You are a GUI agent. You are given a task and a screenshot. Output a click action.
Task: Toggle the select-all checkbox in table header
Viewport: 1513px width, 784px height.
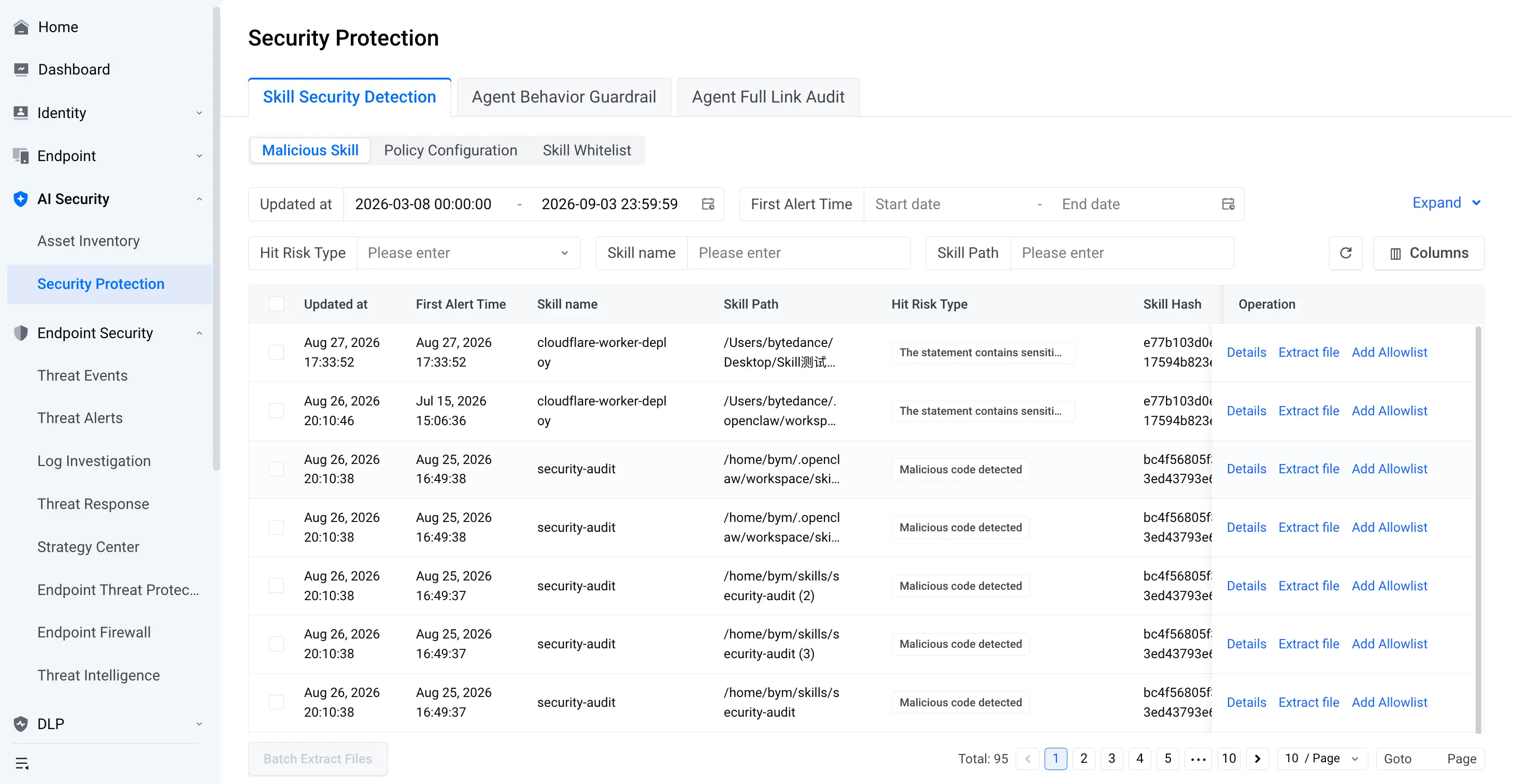pos(276,304)
